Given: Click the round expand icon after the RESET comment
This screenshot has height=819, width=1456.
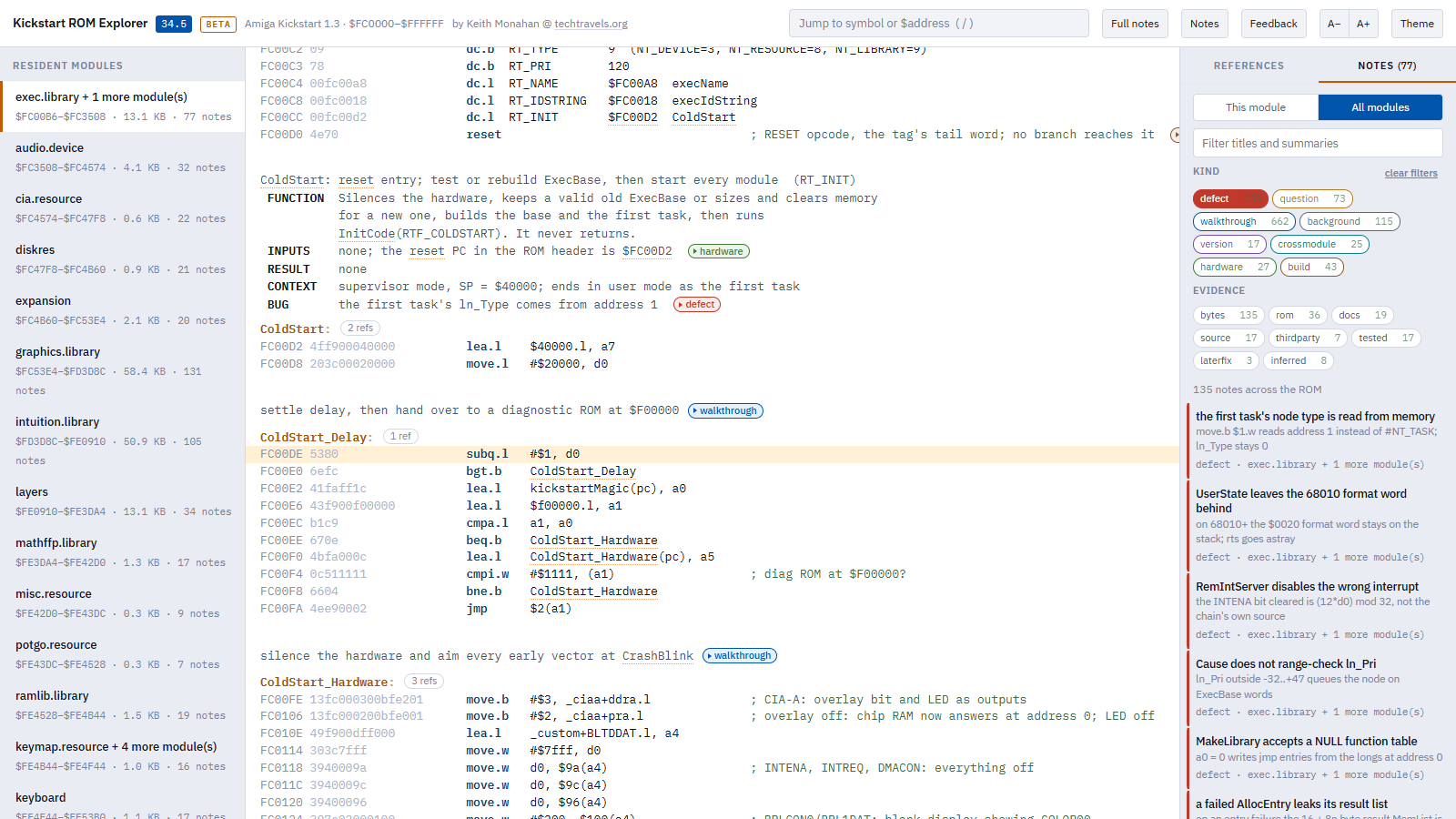Looking at the screenshot, I should (1175, 135).
